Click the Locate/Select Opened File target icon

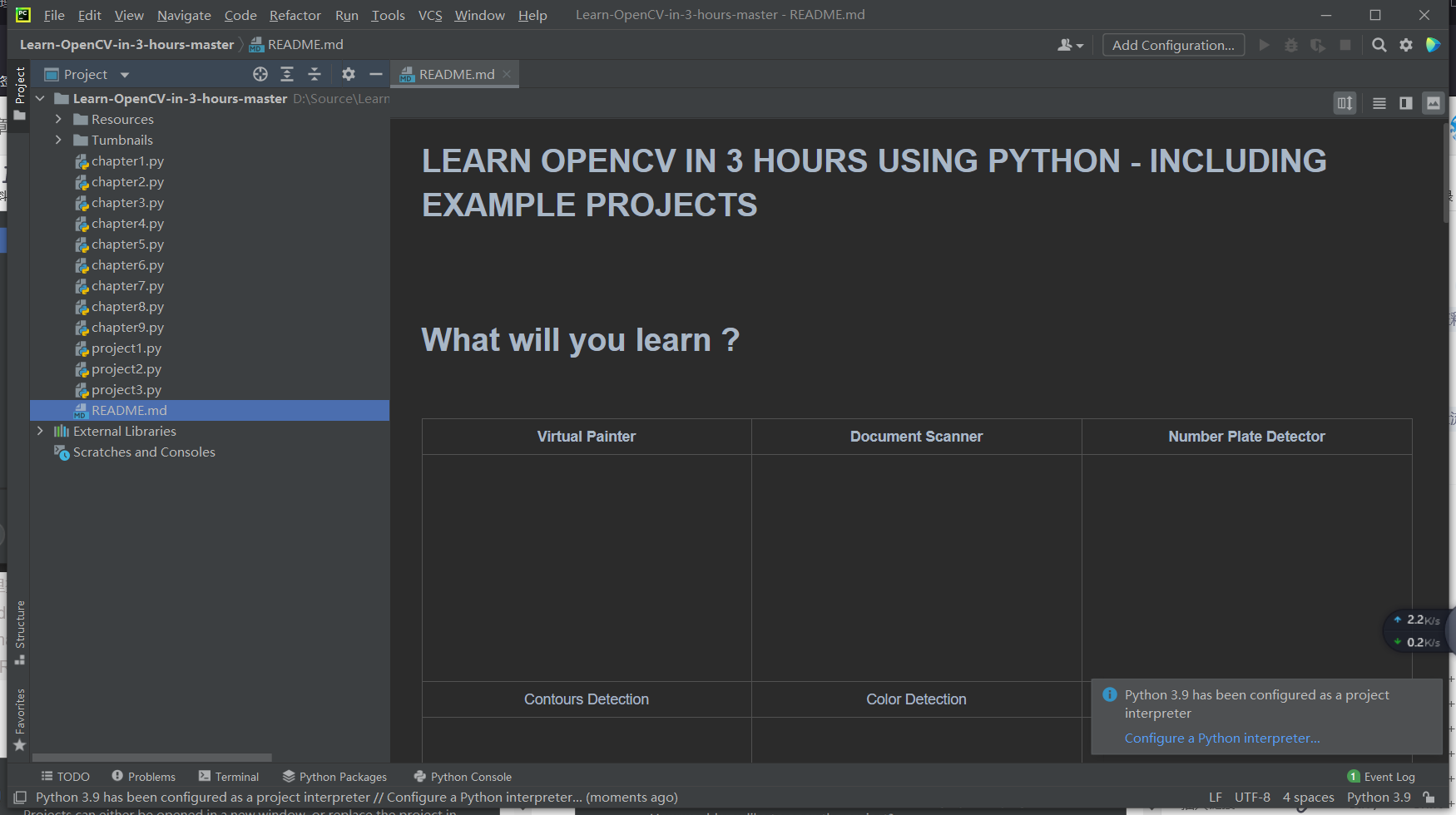(x=260, y=74)
